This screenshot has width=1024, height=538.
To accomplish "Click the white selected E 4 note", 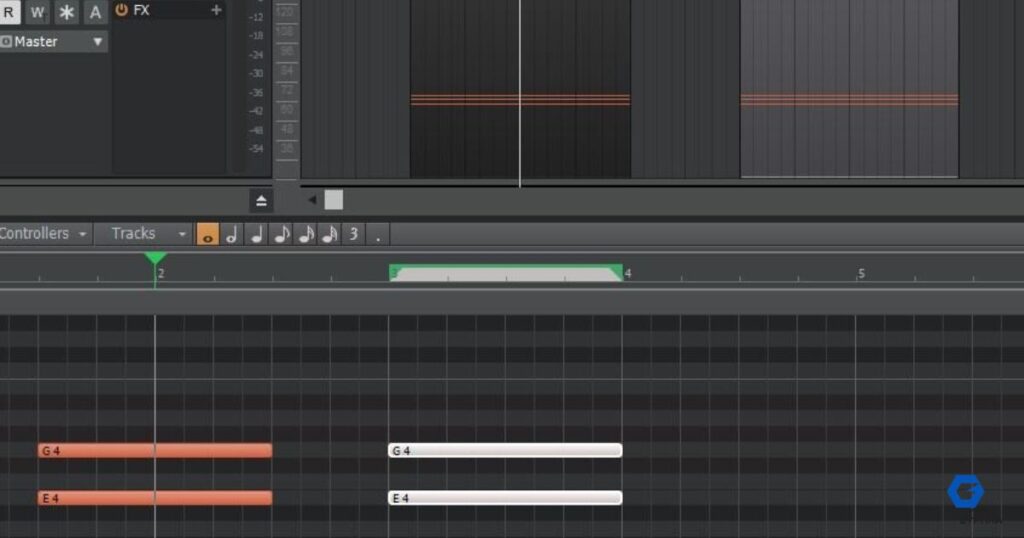I will [505, 498].
